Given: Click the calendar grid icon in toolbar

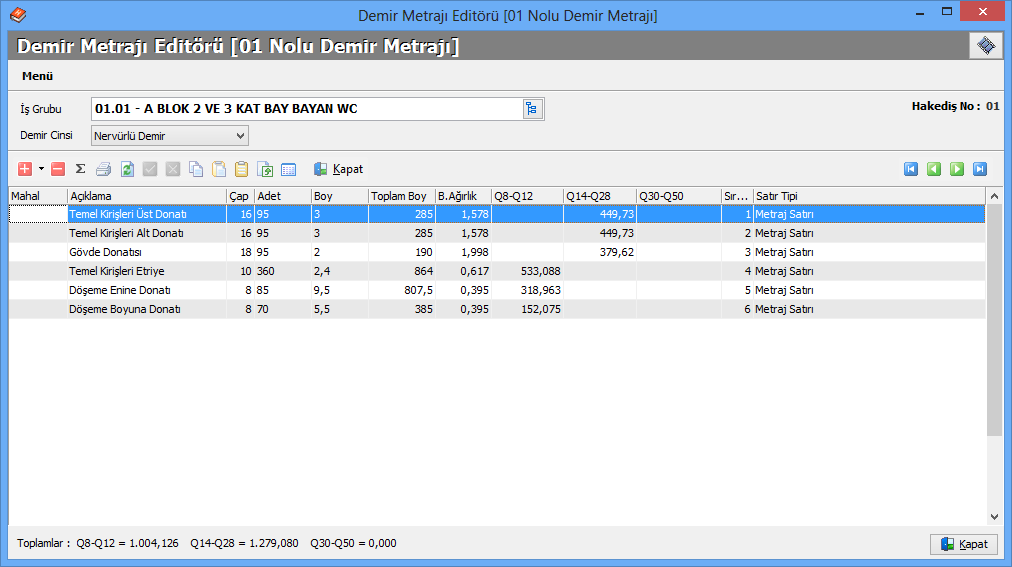Looking at the screenshot, I should (x=288, y=170).
